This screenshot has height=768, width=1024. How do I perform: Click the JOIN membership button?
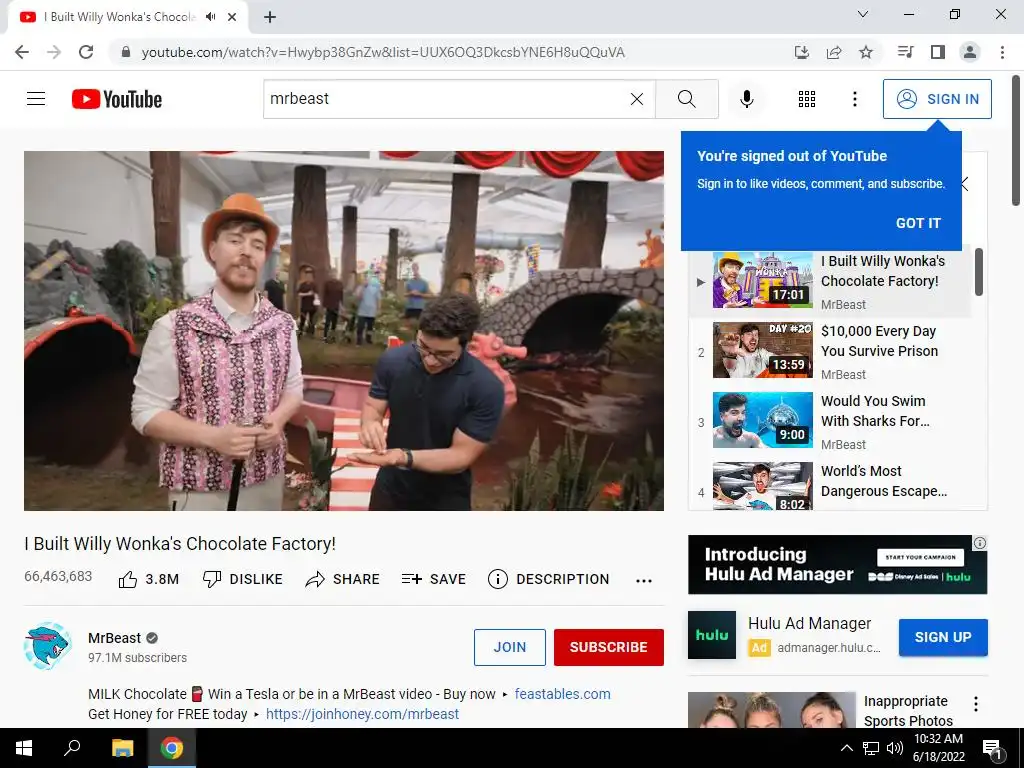pos(509,647)
